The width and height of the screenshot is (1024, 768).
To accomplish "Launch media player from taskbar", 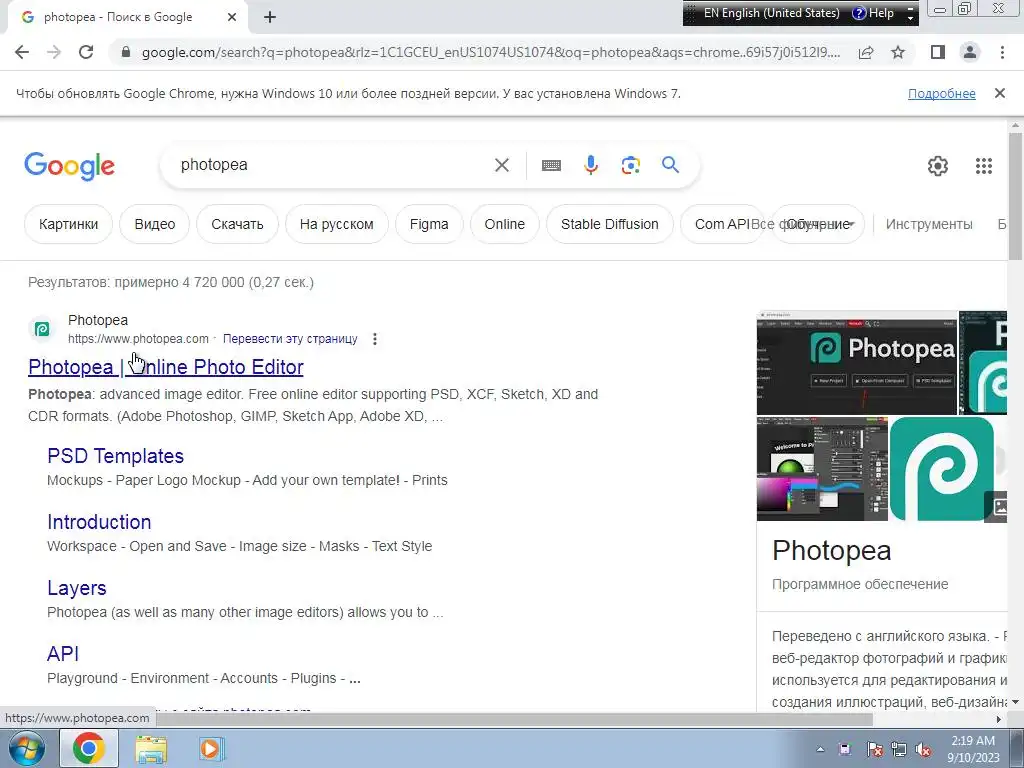I will pos(210,749).
